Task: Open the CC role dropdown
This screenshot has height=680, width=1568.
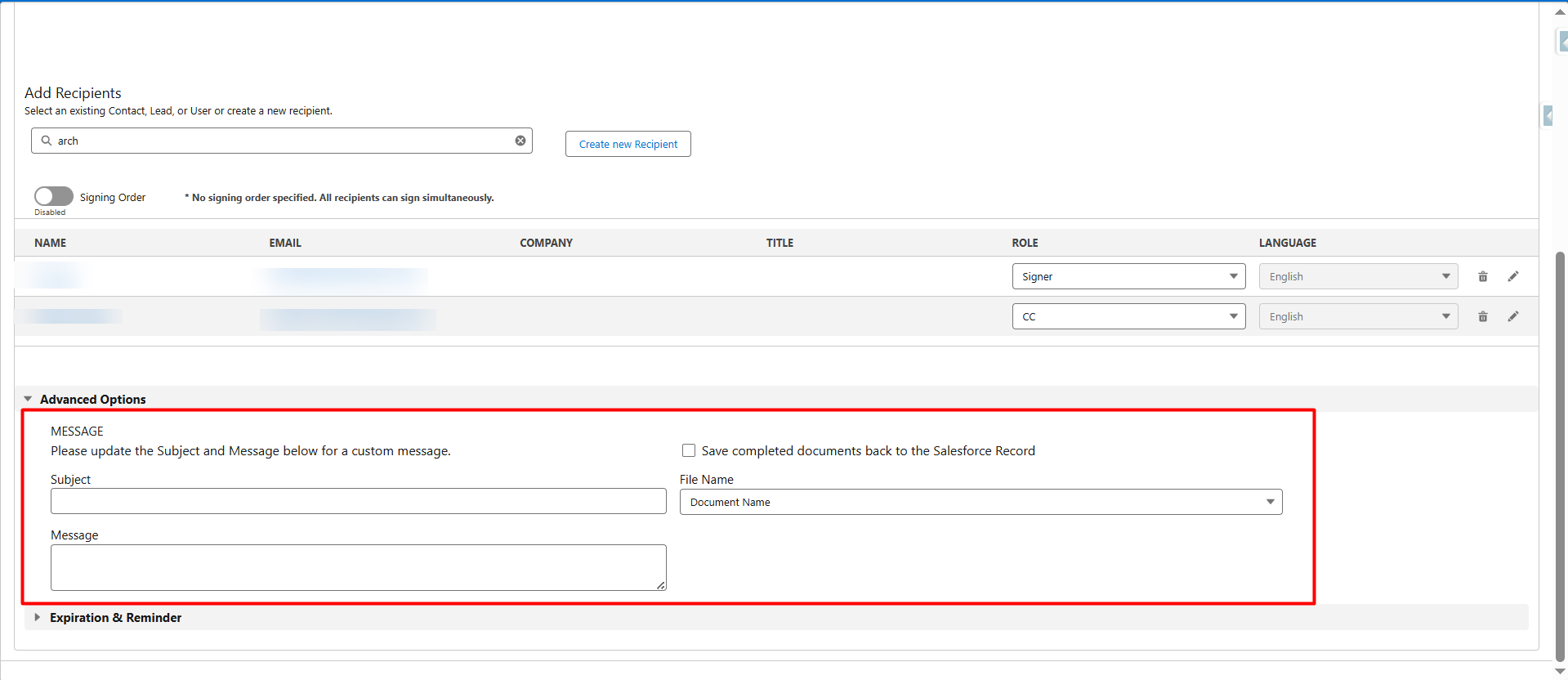Action: pos(1128,316)
